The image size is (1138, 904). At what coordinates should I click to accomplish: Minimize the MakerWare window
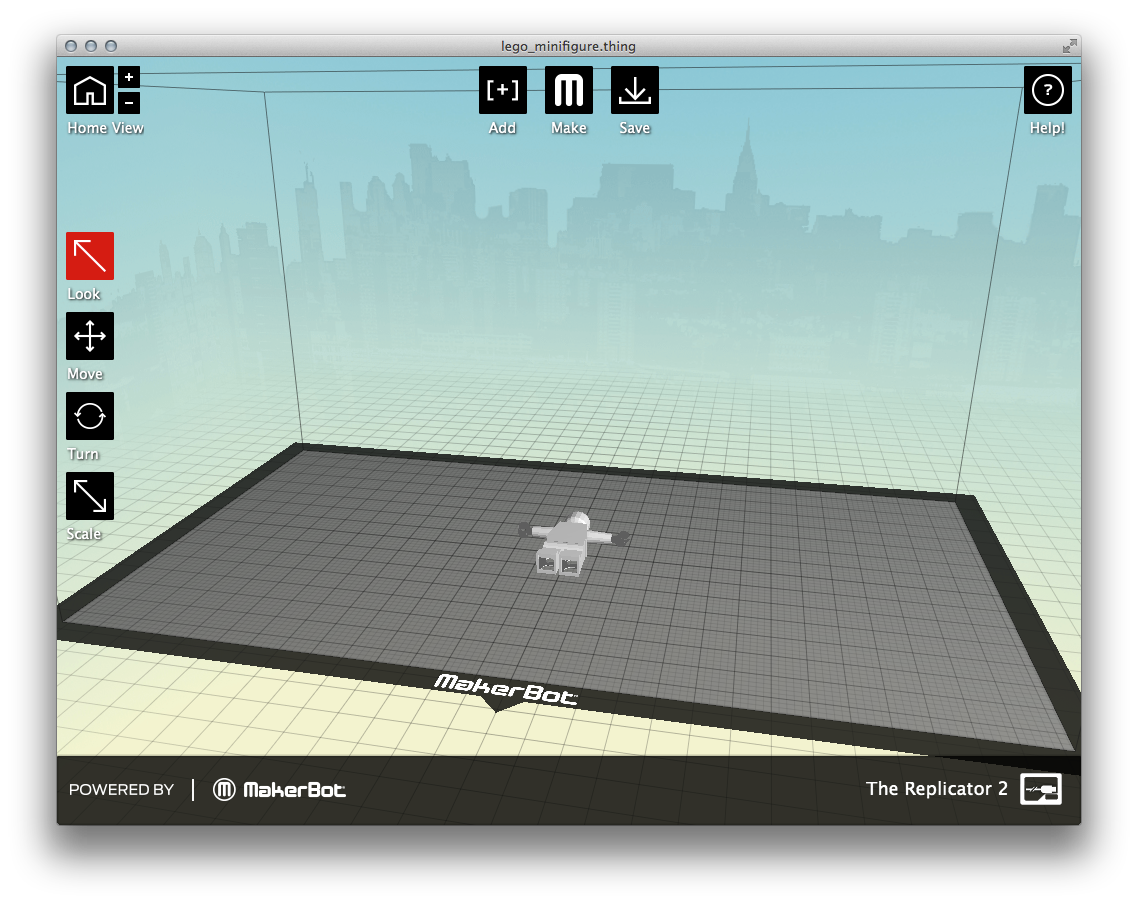(x=91, y=46)
